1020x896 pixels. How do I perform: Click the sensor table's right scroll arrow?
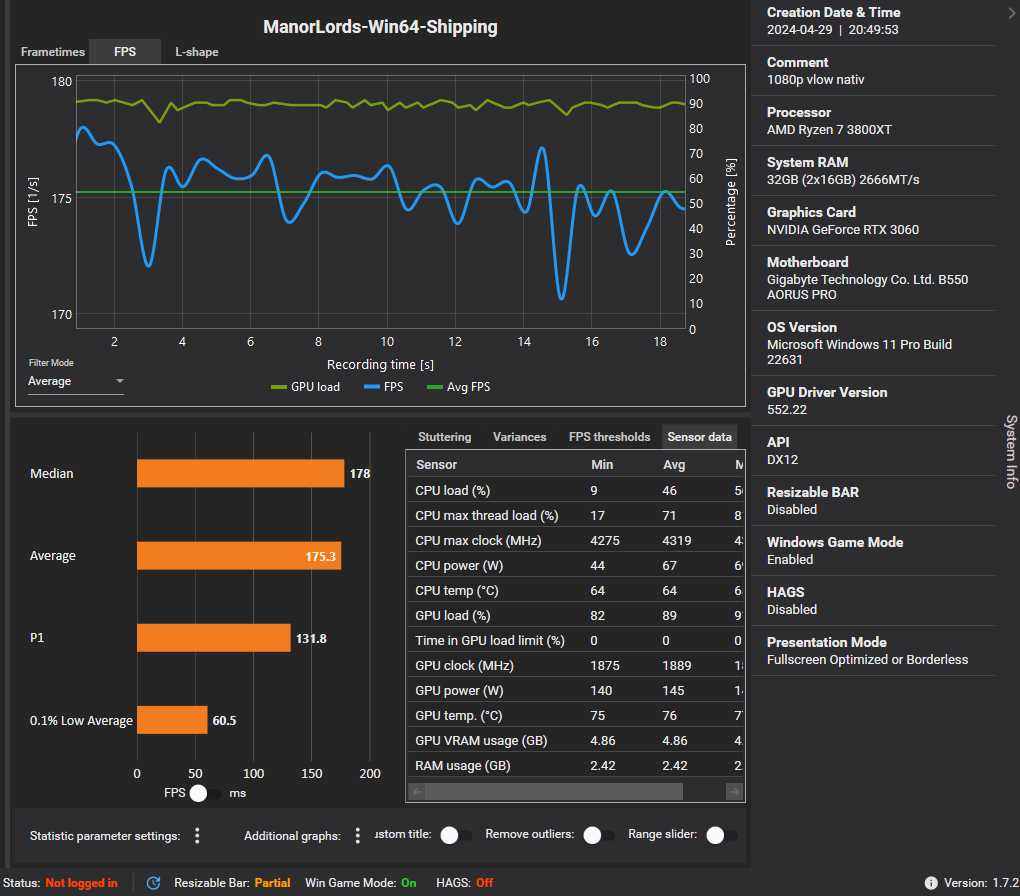[x=734, y=792]
